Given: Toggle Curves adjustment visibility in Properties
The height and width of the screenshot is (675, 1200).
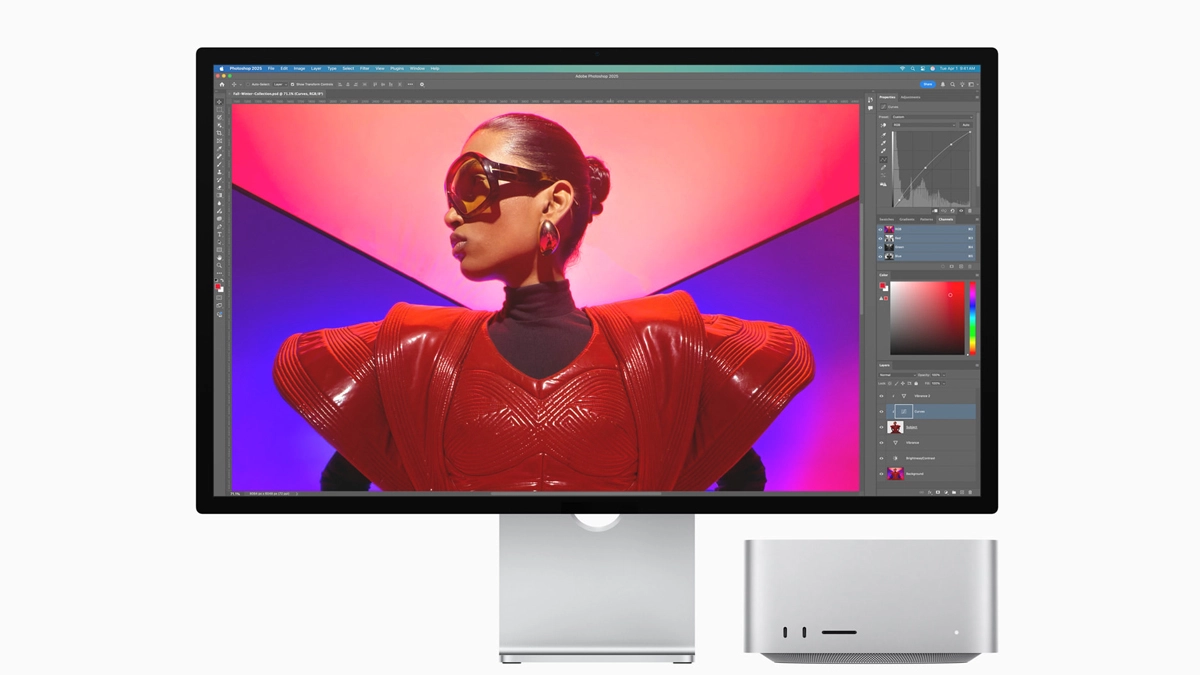Looking at the screenshot, I should 961,211.
